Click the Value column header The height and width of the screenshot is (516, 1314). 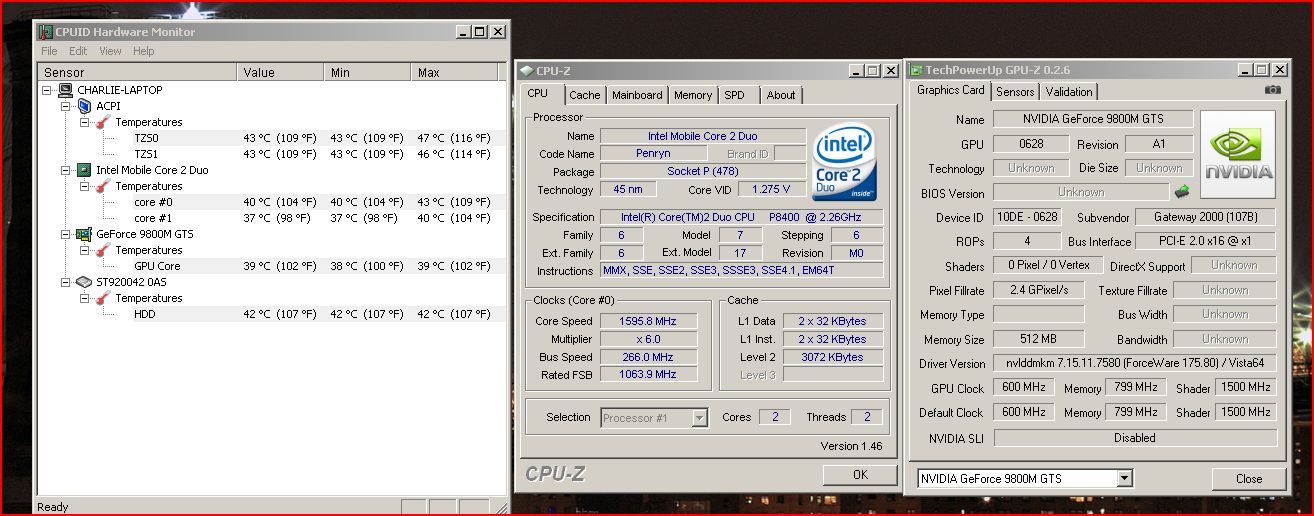282,72
